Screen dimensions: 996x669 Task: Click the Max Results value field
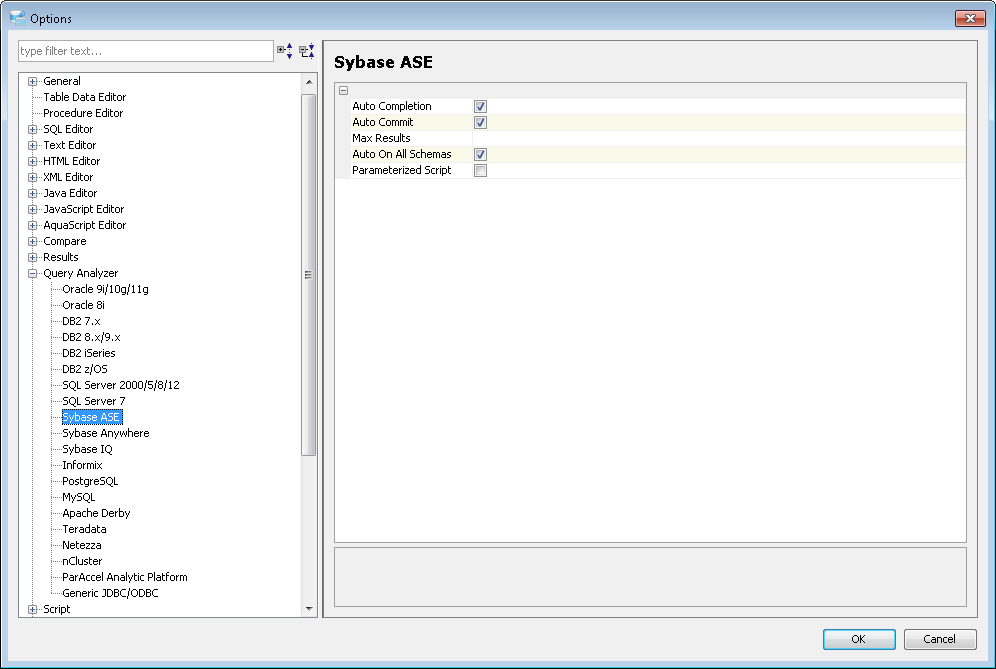click(719, 139)
